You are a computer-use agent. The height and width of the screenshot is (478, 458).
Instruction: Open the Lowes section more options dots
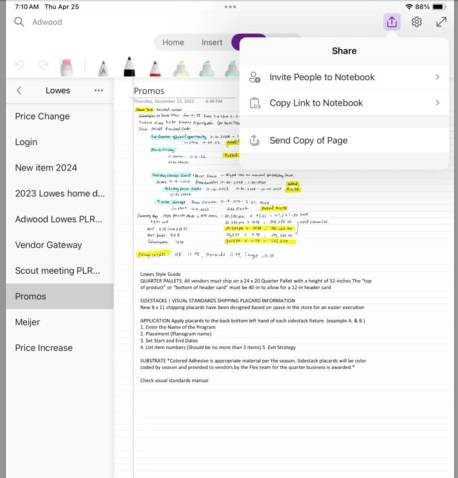tap(99, 90)
